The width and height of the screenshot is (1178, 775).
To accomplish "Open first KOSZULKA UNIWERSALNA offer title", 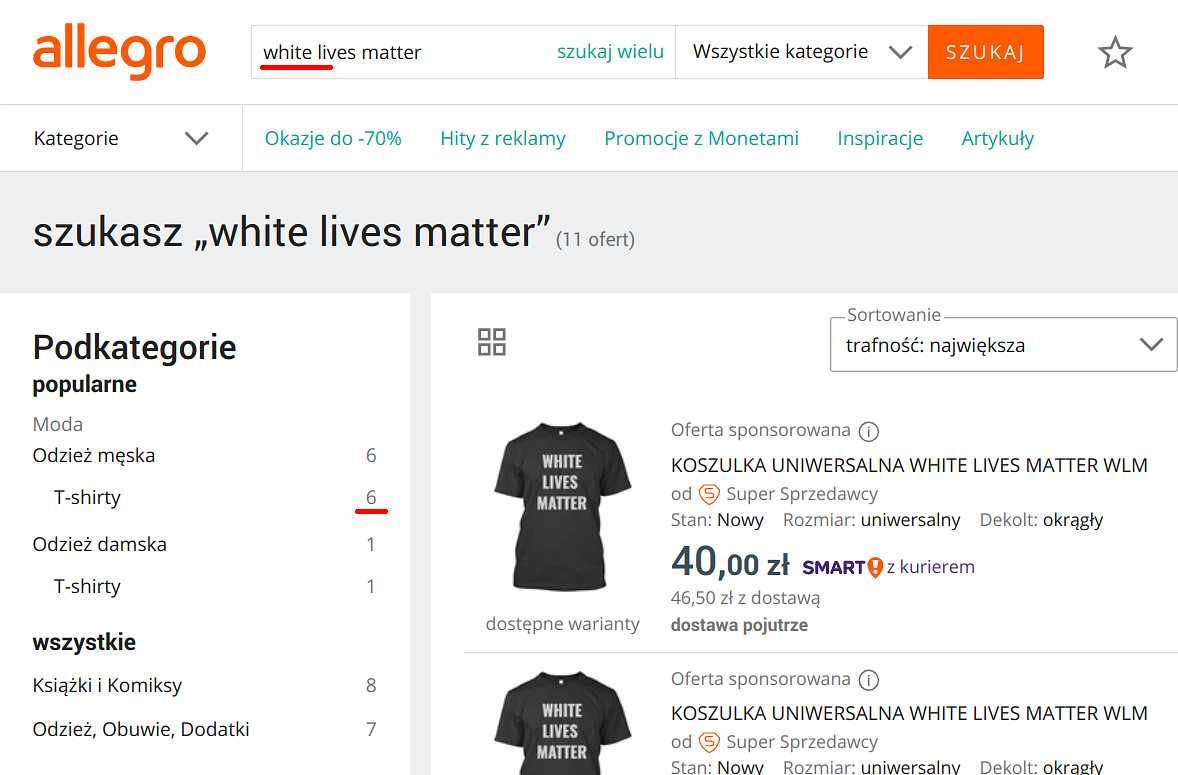I will 909,465.
